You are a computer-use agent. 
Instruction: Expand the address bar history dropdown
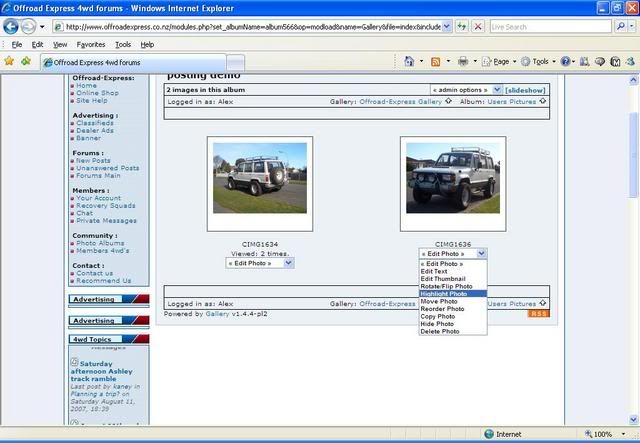(447, 27)
